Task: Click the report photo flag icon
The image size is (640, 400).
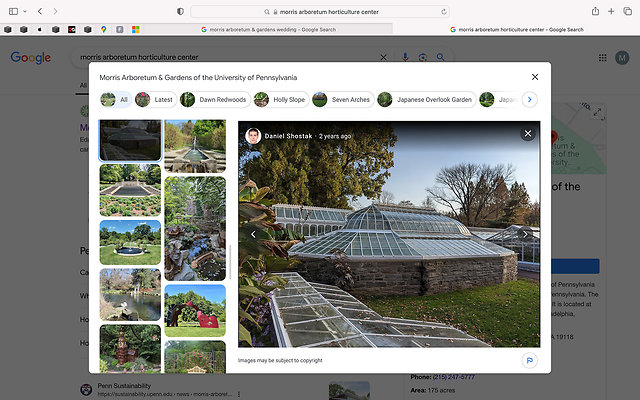Action: (529, 359)
